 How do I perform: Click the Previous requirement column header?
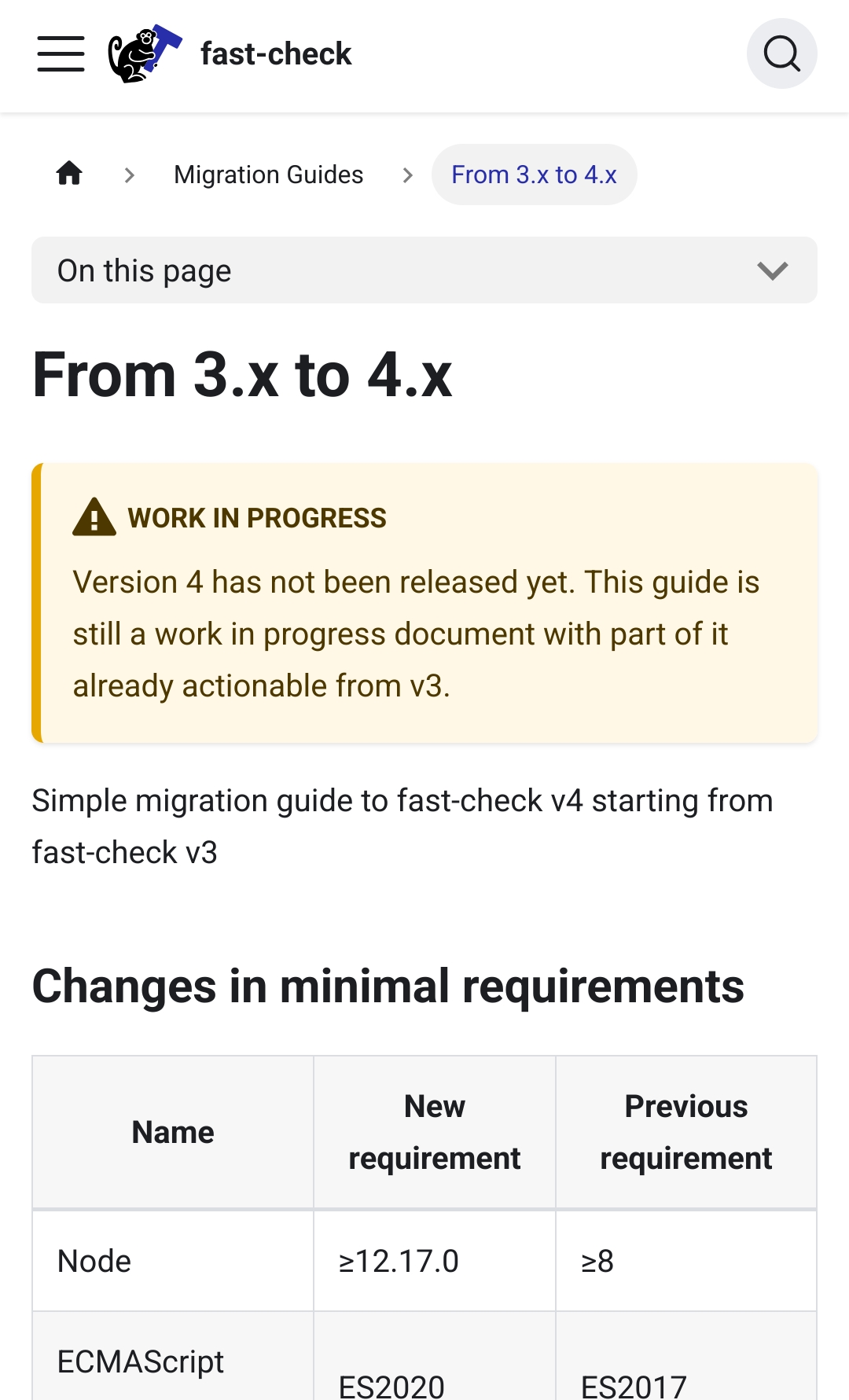(x=685, y=1132)
